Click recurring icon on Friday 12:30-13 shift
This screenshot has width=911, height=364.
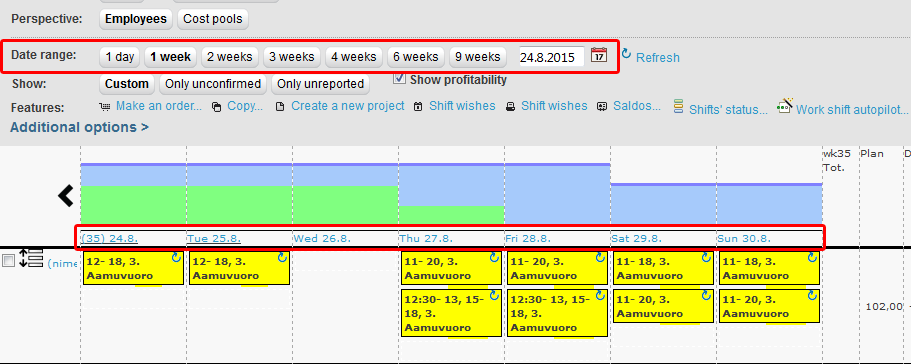(x=601, y=295)
